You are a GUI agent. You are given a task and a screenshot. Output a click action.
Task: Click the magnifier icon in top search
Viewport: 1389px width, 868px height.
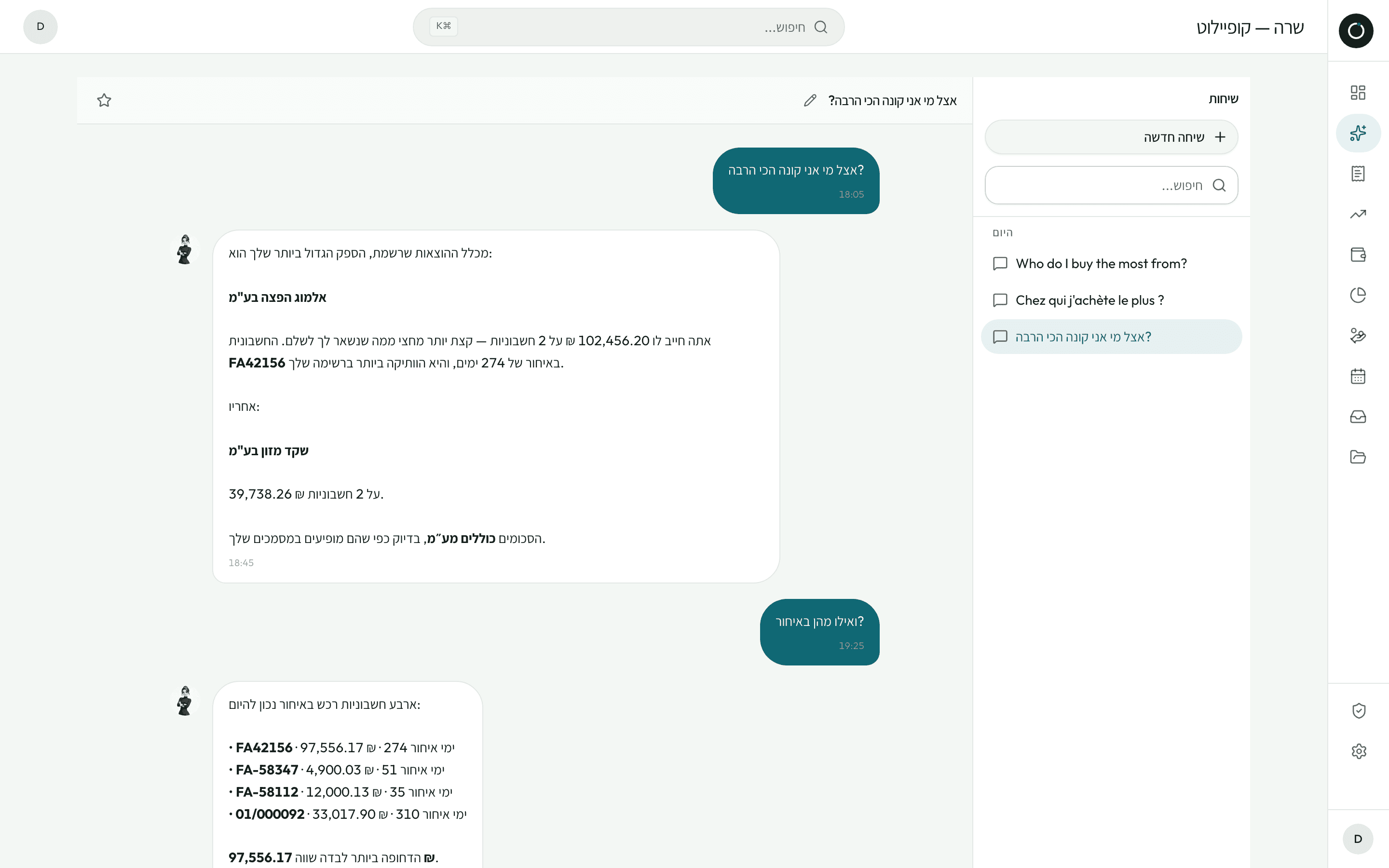(821, 27)
